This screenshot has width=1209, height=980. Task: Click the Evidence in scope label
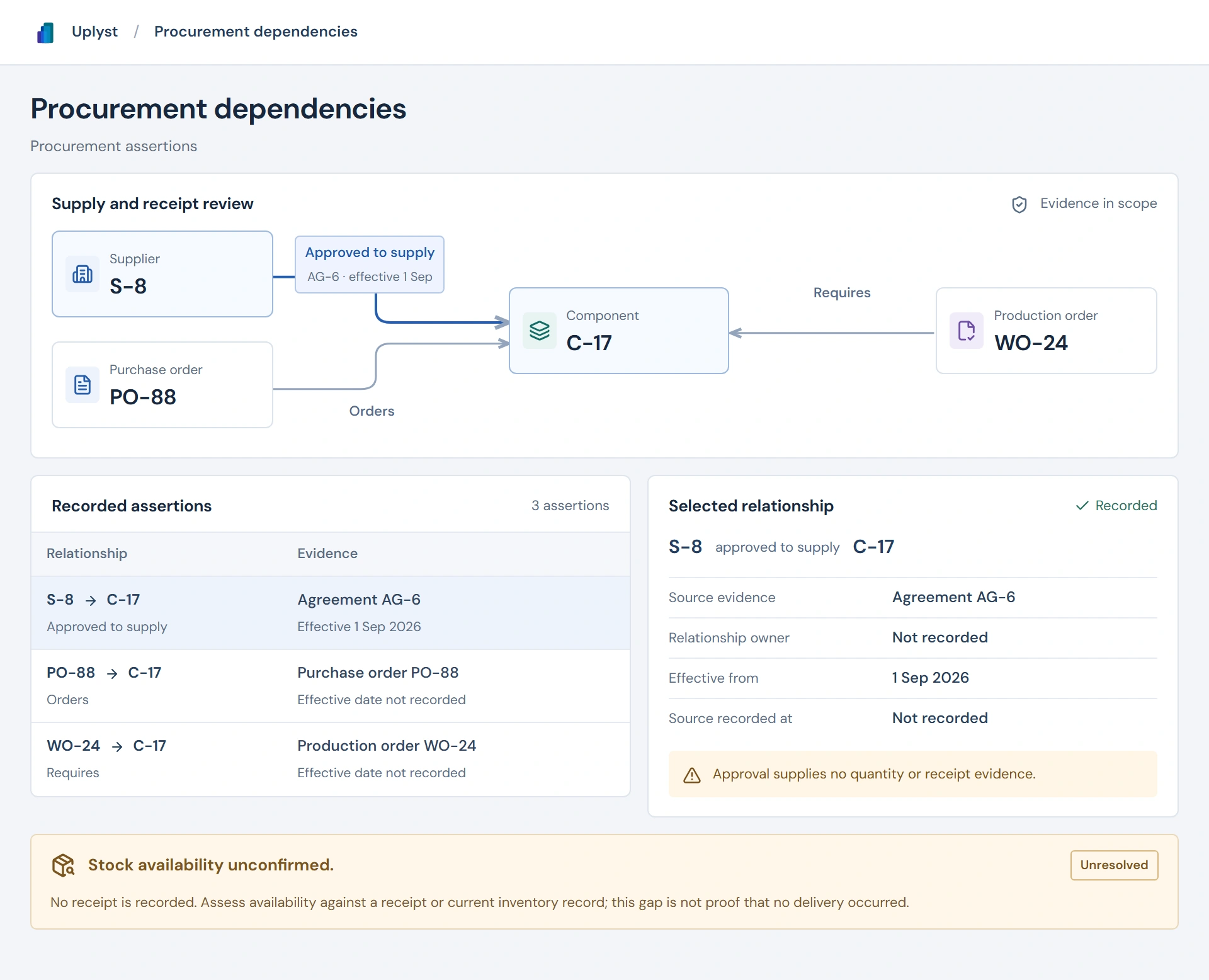tap(1098, 203)
